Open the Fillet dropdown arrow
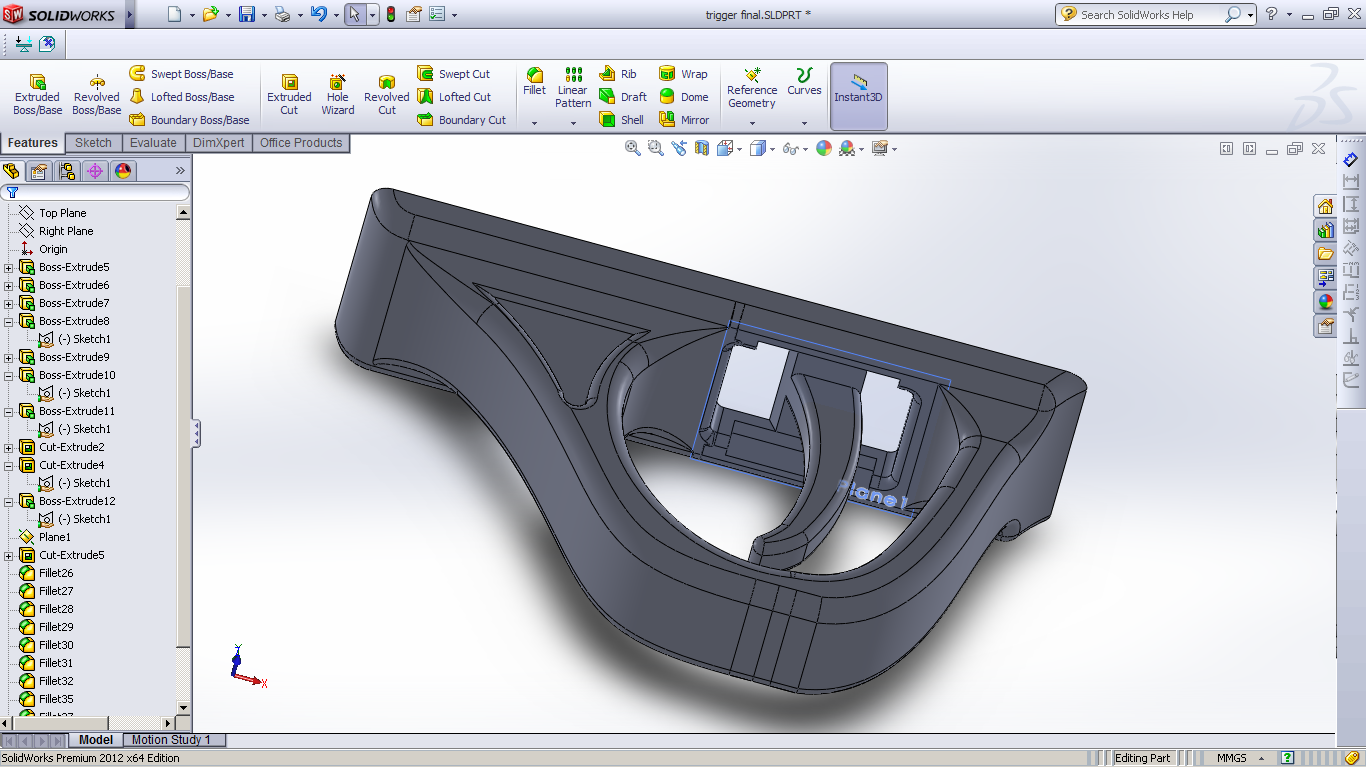The image size is (1366, 768). (x=535, y=123)
